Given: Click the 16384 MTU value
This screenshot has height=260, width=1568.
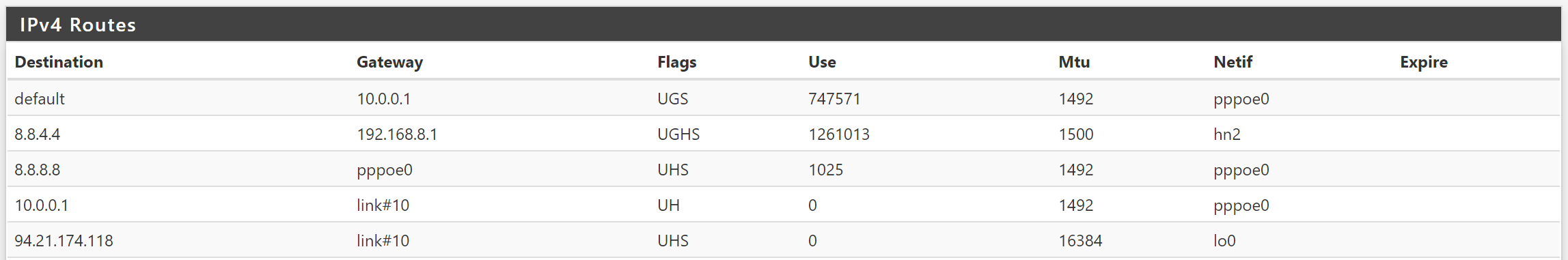Looking at the screenshot, I should [x=1080, y=241].
